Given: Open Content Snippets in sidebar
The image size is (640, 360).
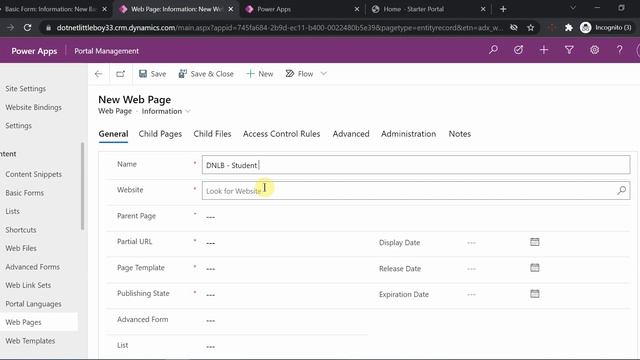Looking at the screenshot, I should 33,174.
